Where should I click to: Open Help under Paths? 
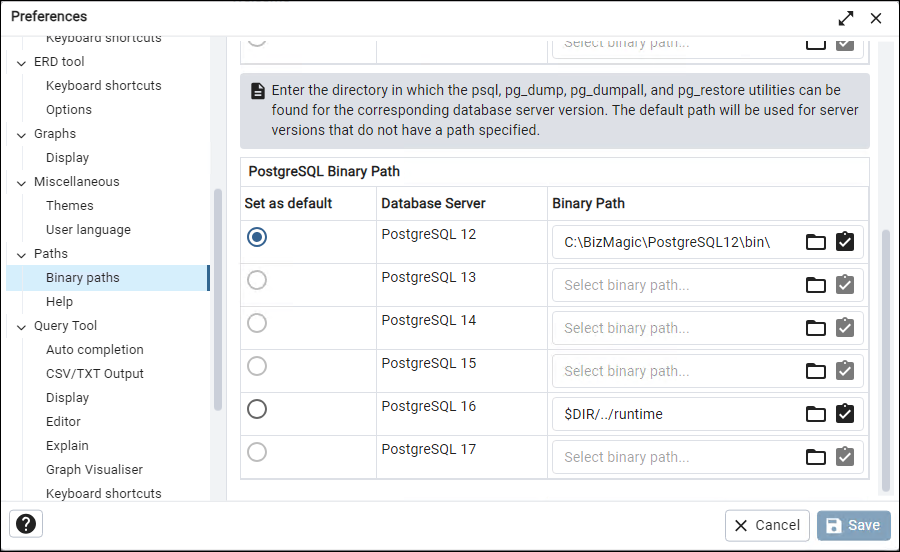click(x=59, y=302)
